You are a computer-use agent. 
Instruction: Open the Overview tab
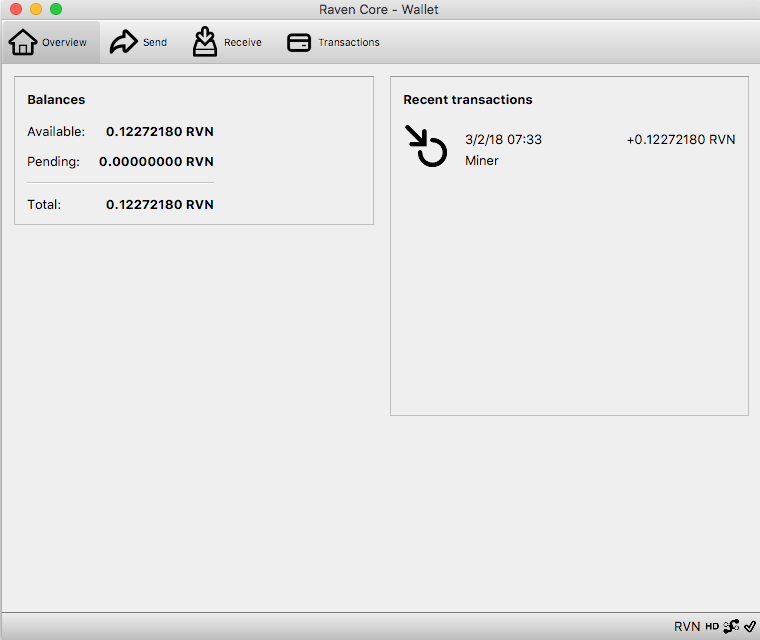pos(50,42)
